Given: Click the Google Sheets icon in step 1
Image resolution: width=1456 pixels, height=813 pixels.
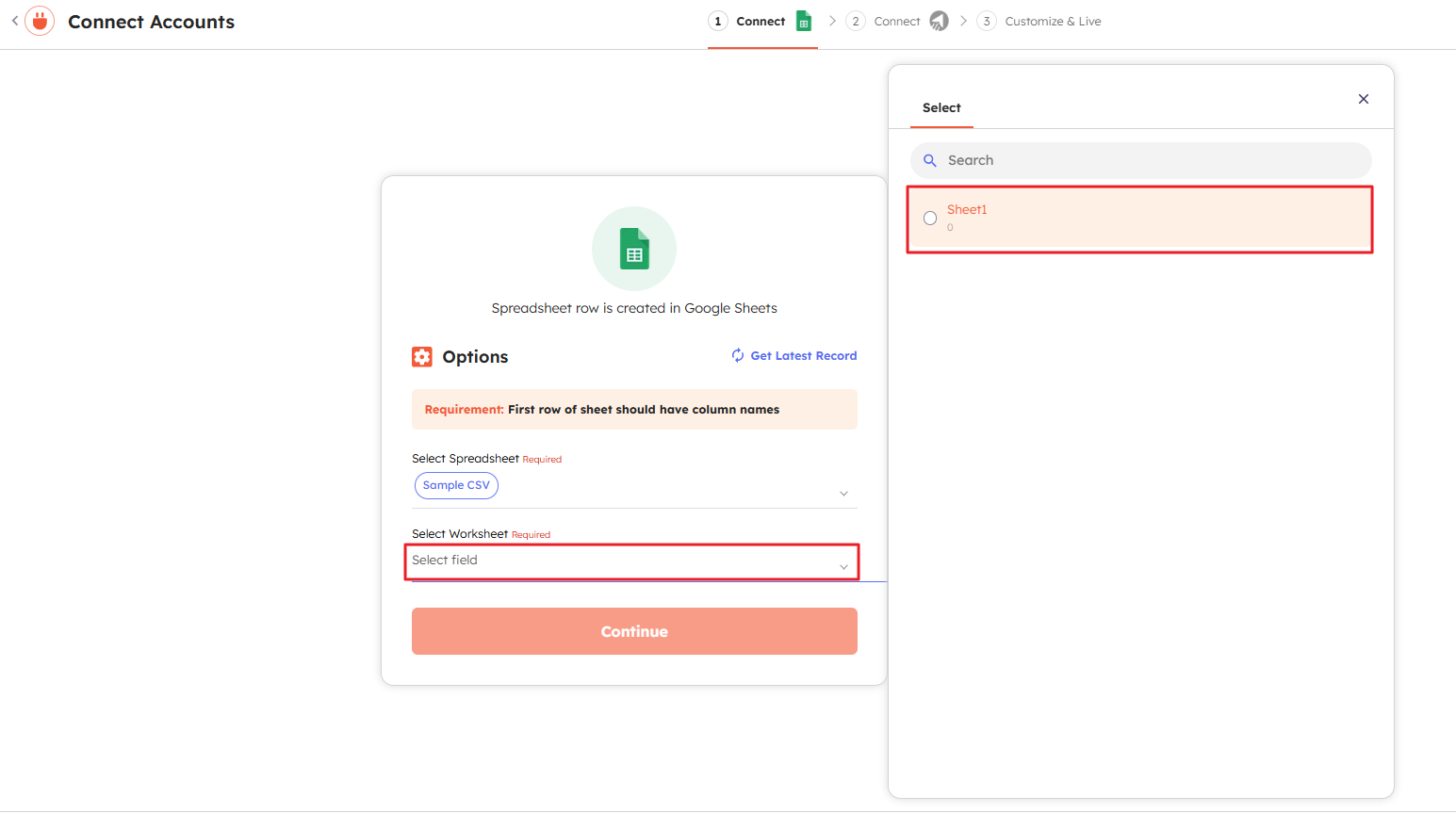Looking at the screenshot, I should pos(804,21).
